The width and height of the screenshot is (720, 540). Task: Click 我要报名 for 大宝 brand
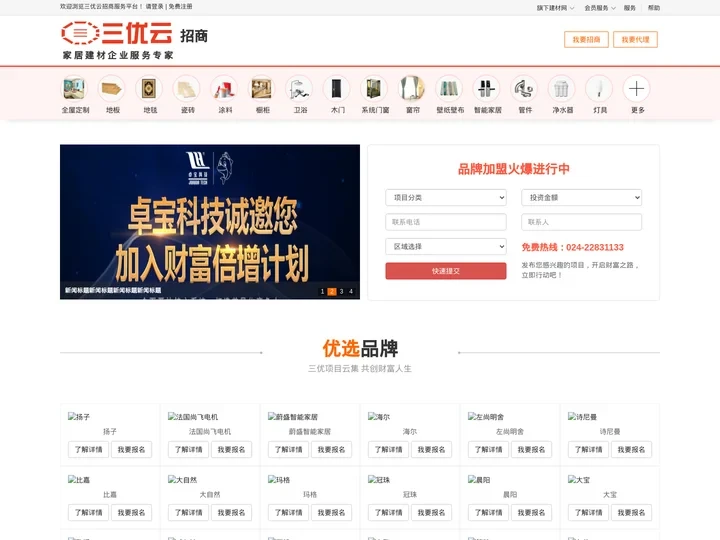click(x=631, y=512)
